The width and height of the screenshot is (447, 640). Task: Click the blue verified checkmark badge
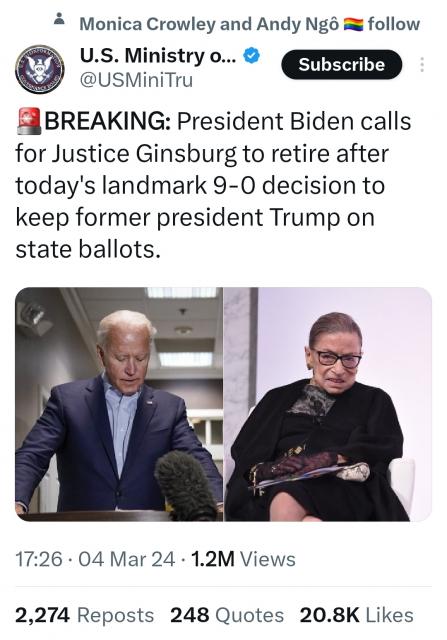click(x=251, y=56)
